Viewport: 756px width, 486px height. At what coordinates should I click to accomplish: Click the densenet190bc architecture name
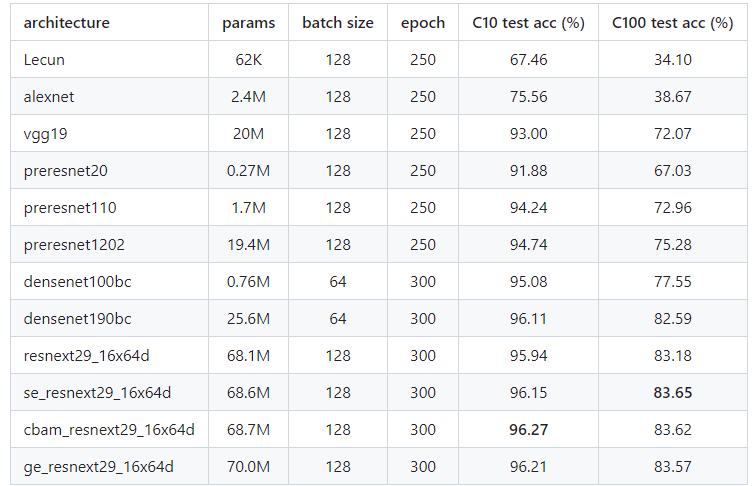(77, 319)
